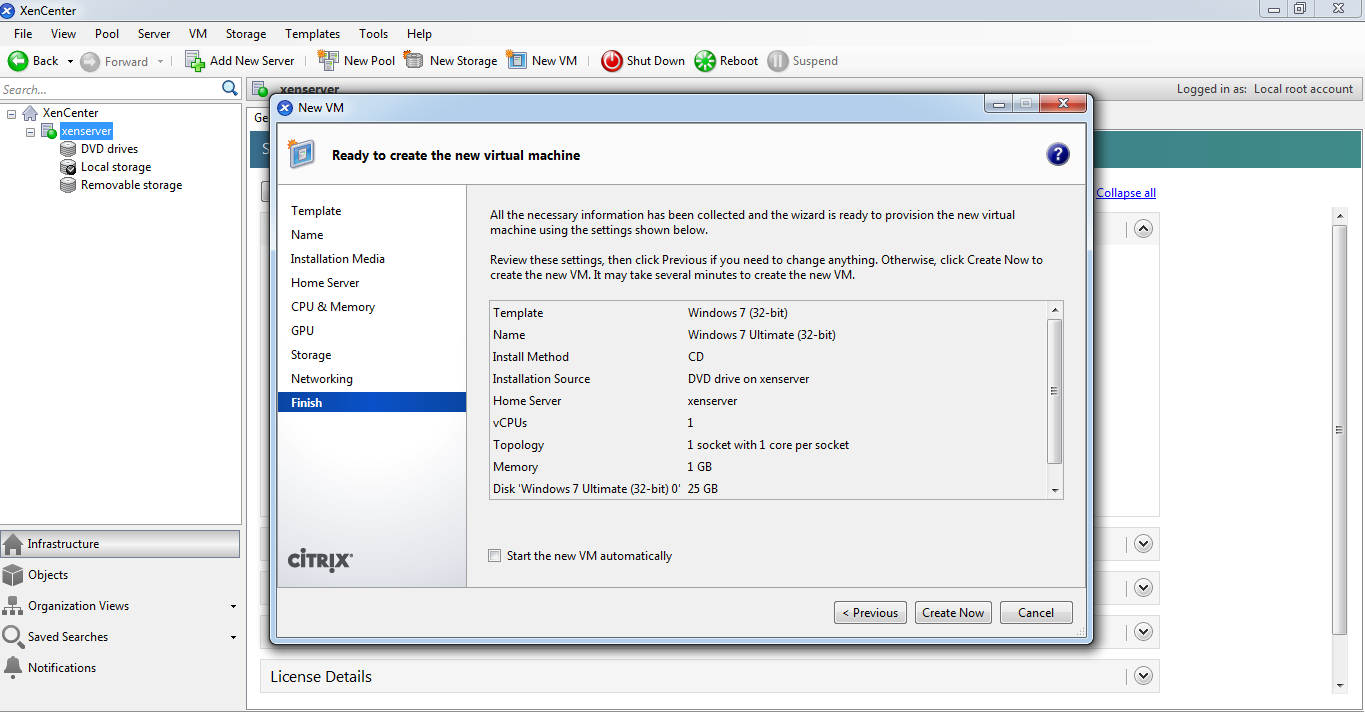Screen dimensions: 1365x712
Task: Open the Server menu
Action: click(x=154, y=33)
